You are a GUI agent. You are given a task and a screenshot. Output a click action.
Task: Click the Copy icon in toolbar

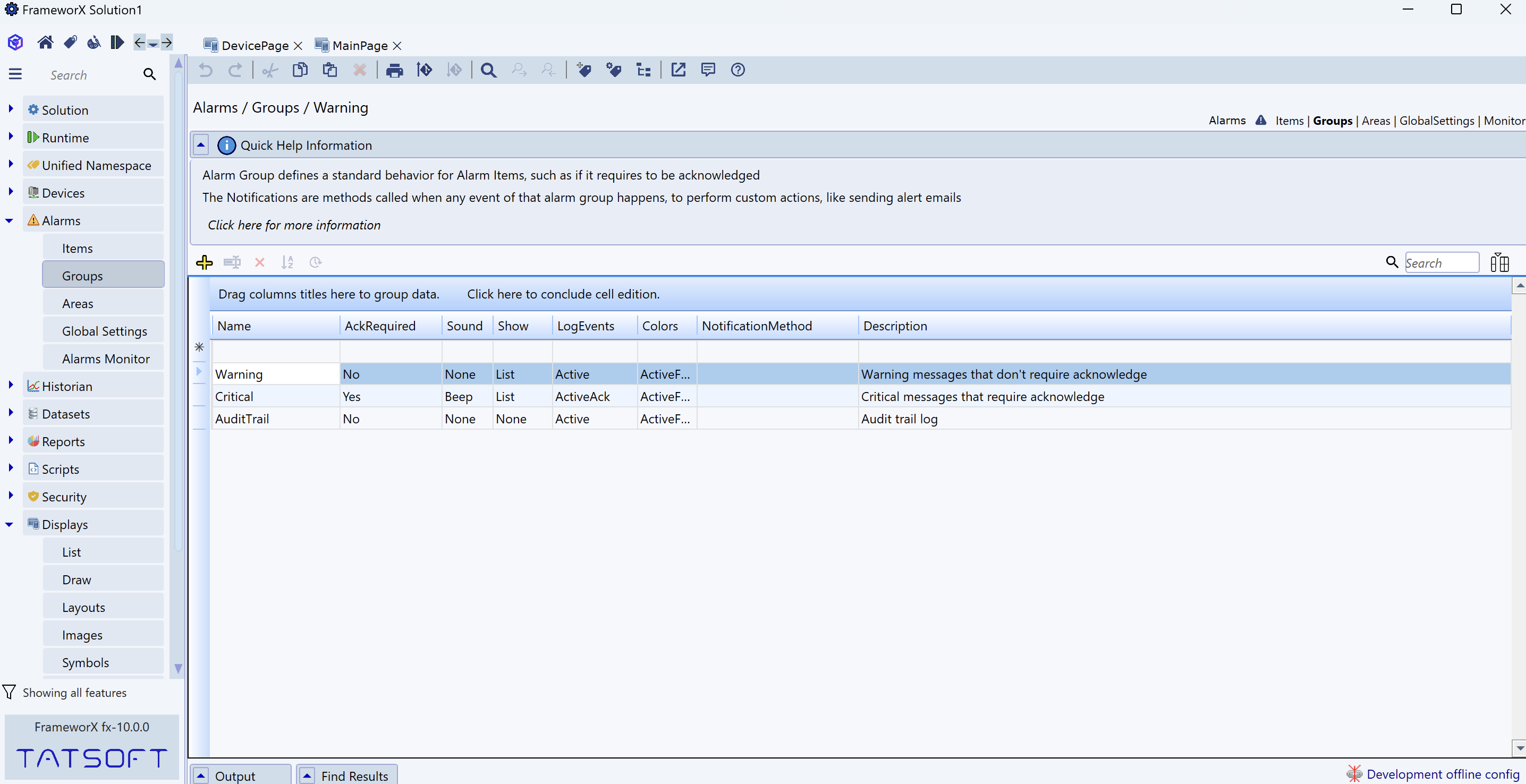click(x=300, y=70)
